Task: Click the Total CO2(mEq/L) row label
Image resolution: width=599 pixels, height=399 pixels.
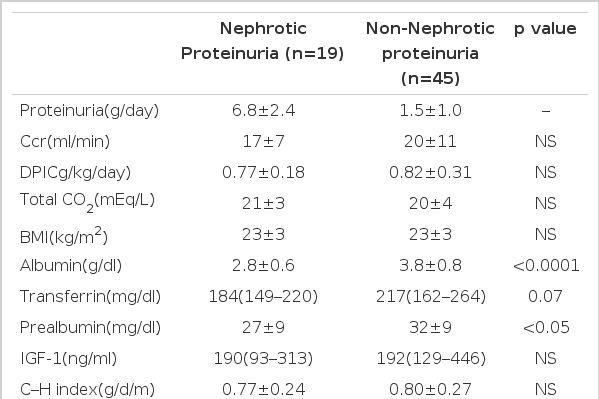Action: pos(87,202)
